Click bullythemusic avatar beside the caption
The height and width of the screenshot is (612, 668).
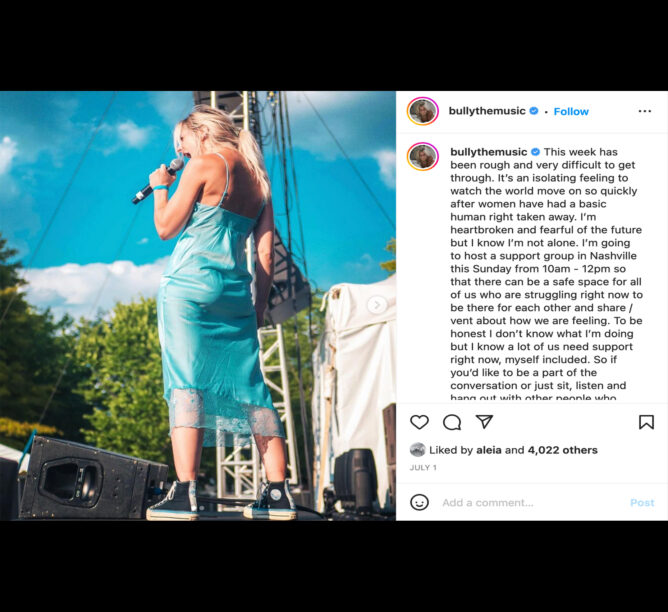[x=422, y=157]
